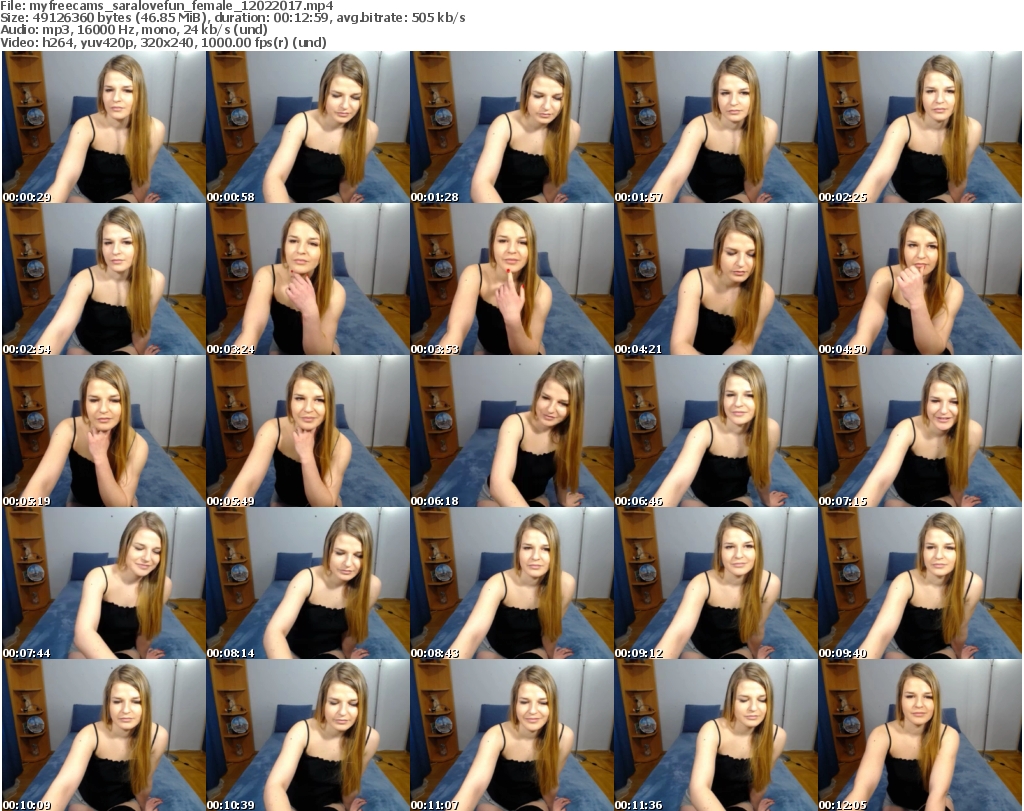Select the thumbnail timestamped 00:10:09
The height and width of the screenshot is (811, 1024).
pyautogui.click(x=104, y=735)
